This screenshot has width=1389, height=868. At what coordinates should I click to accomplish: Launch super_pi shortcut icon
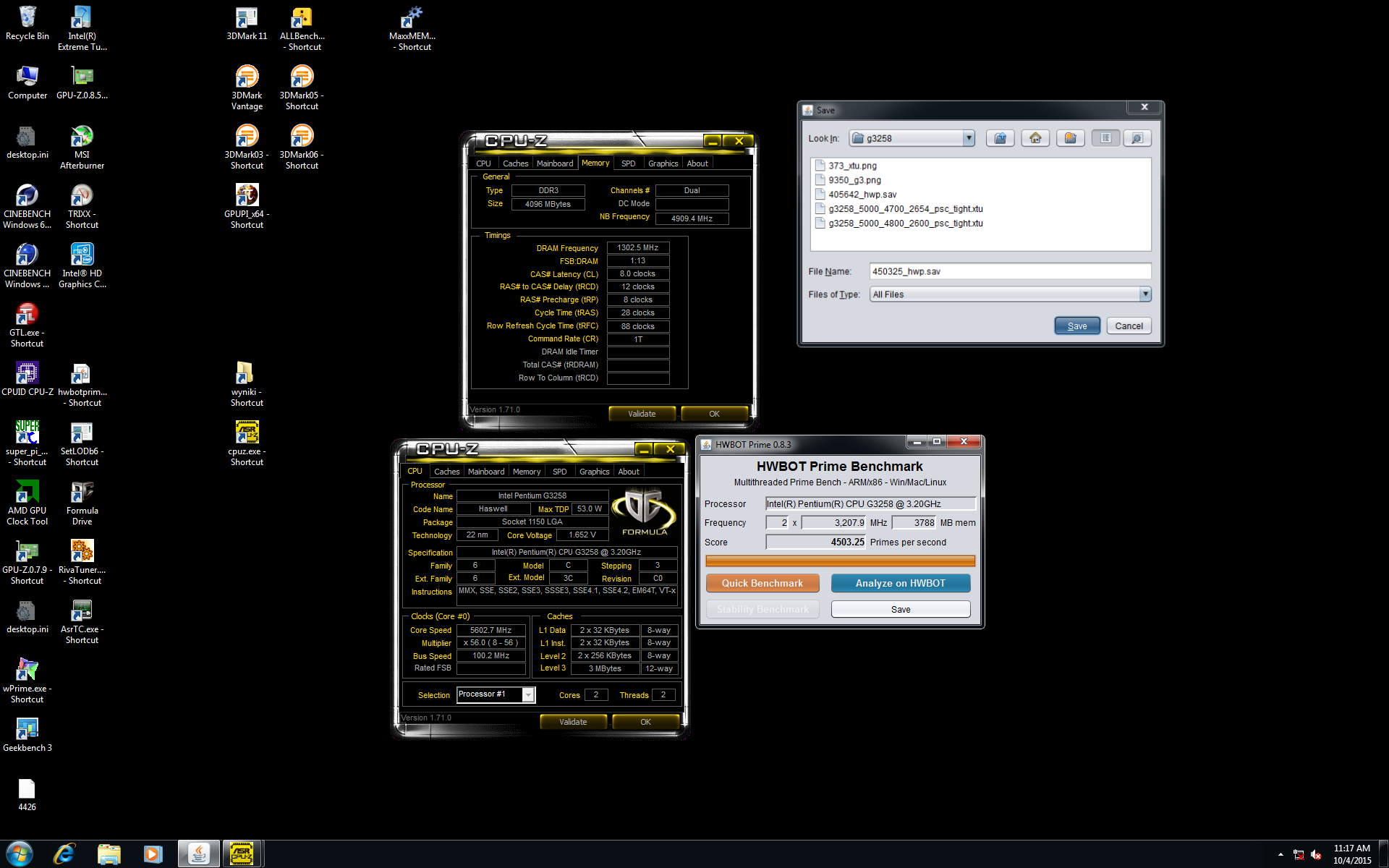pyautogui.click(x=27, y=443)
